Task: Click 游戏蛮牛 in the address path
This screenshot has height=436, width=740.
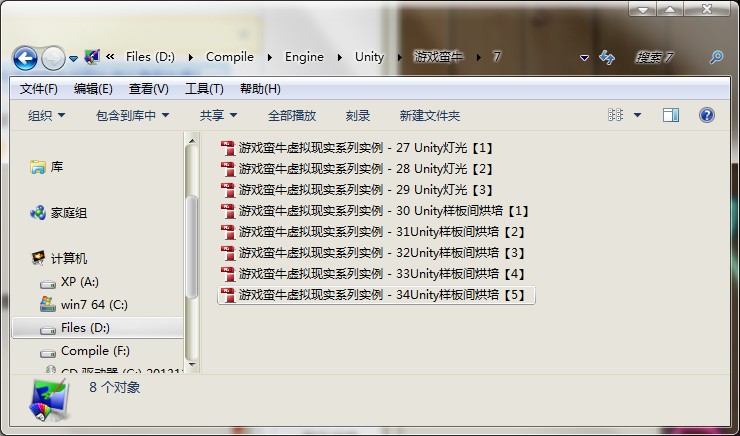Action: pos(438,57)
